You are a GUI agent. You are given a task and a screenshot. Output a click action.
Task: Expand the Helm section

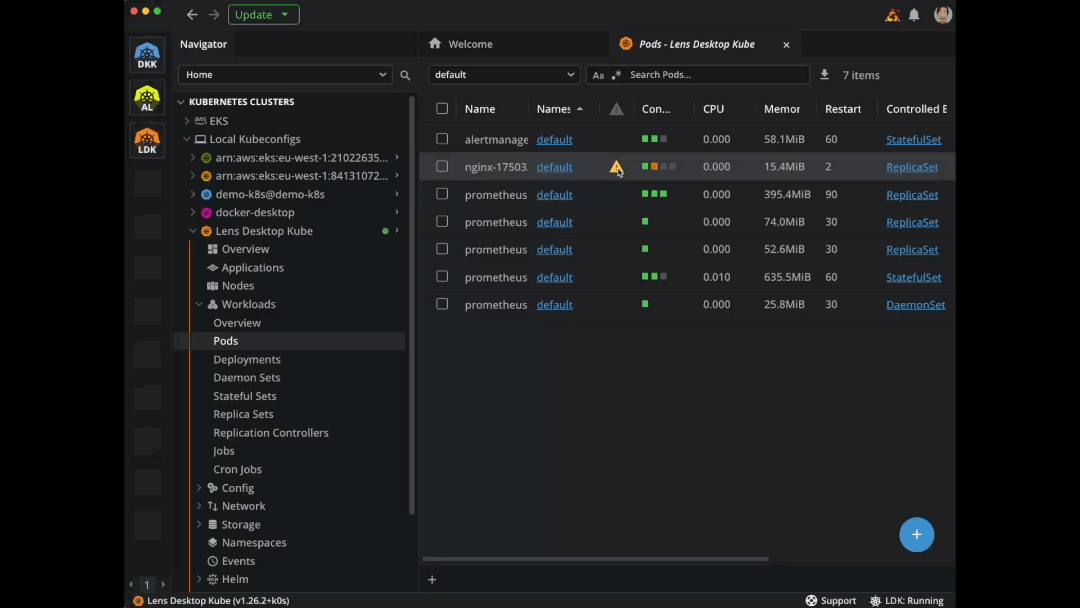(199, 580)
